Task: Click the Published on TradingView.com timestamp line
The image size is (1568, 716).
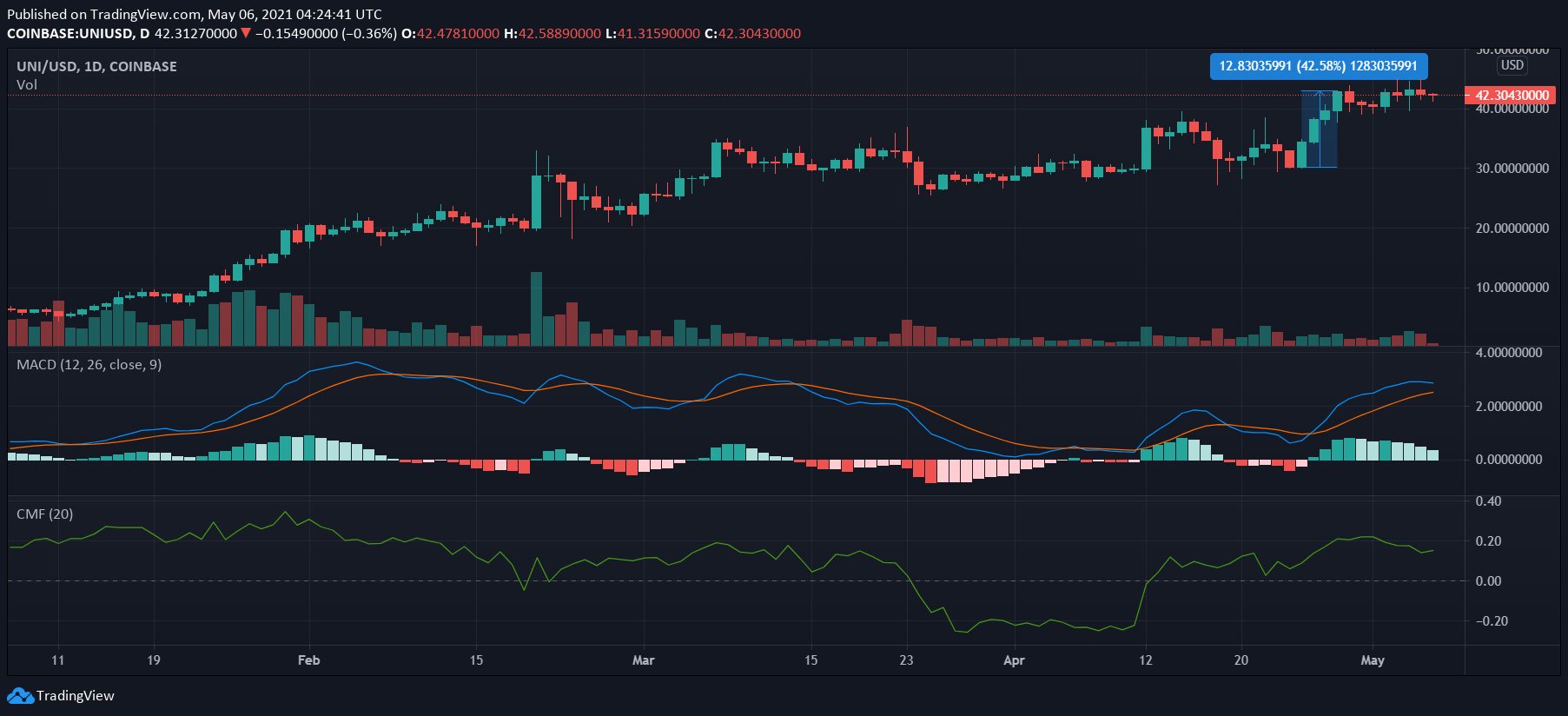Action: pyautogui.click(x=195, y=14)
